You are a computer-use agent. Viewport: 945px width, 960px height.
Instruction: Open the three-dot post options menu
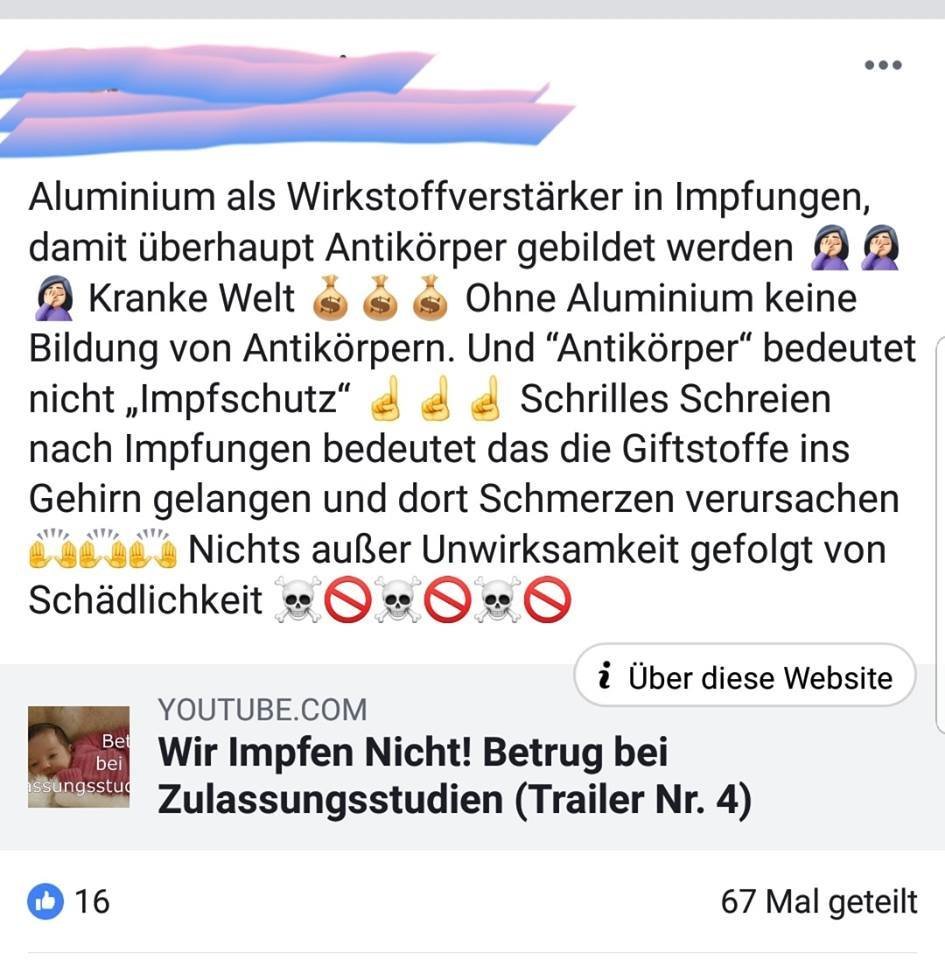[x=883, y=65]
